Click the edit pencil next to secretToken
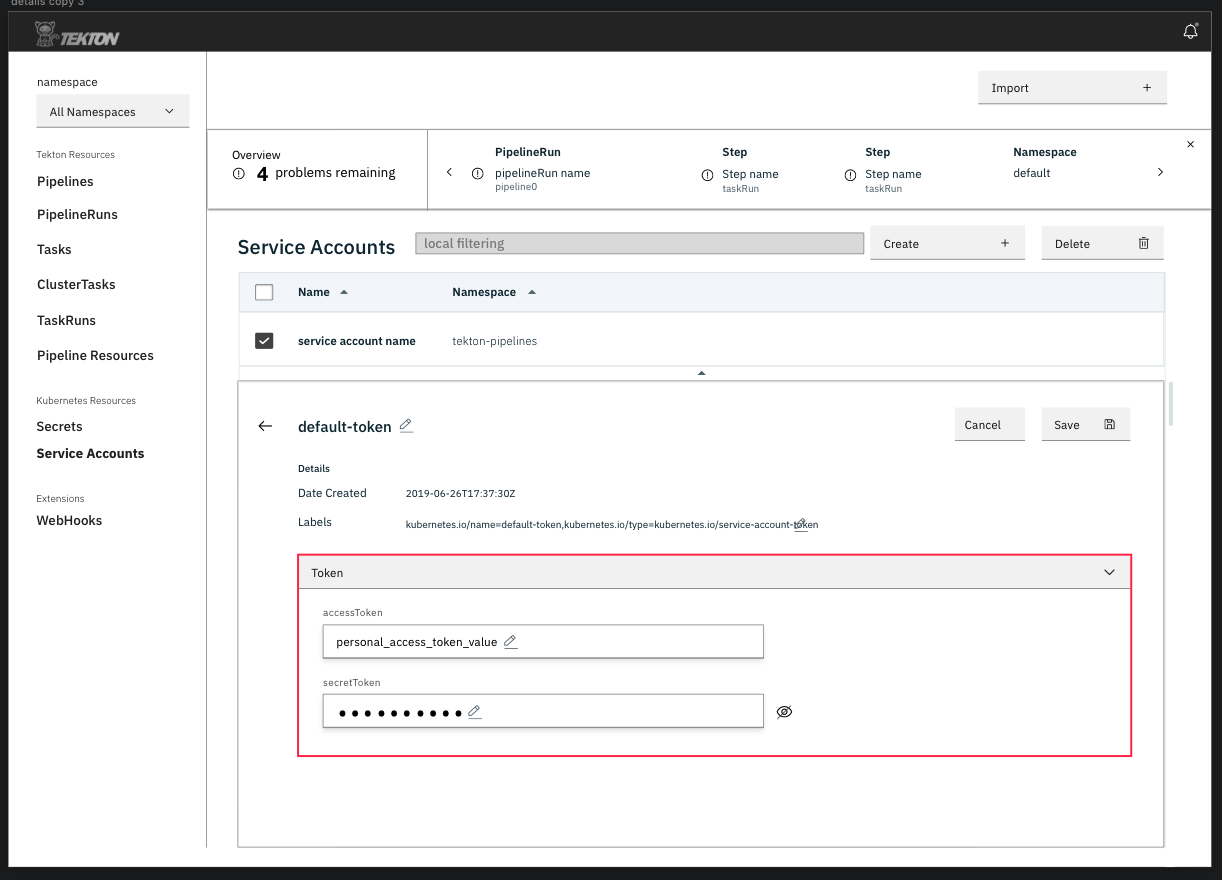This screenshot has height=880, width=1222. click(x=474, y=711)
